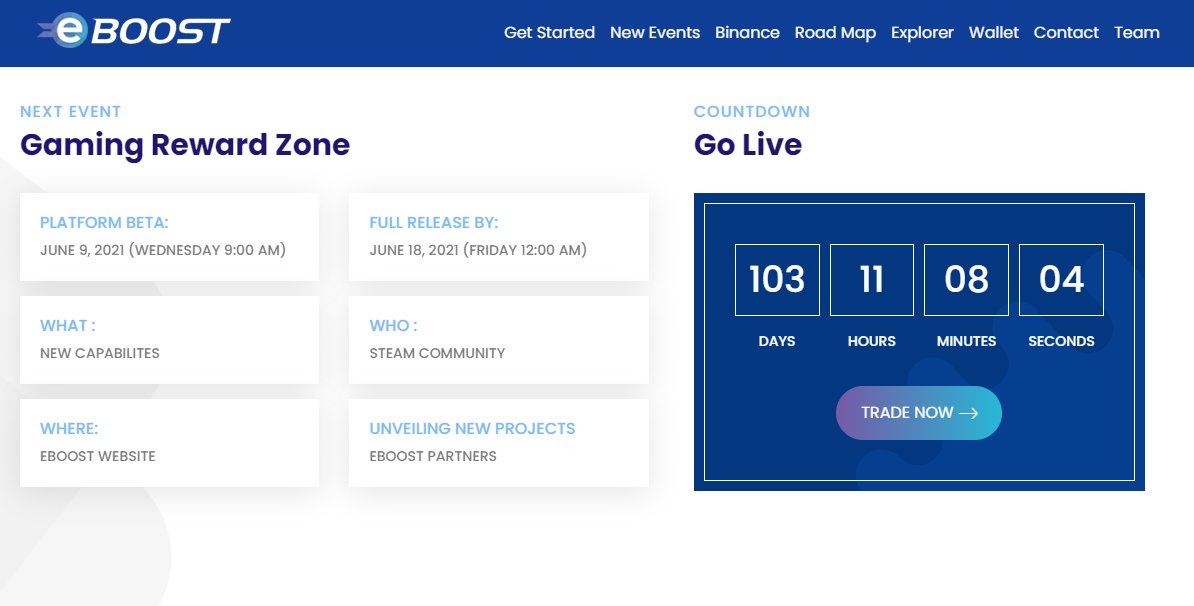The width and height of the screenshot is (1194, 606).
Task: Click the HOURS label
Action: point(872,341)
